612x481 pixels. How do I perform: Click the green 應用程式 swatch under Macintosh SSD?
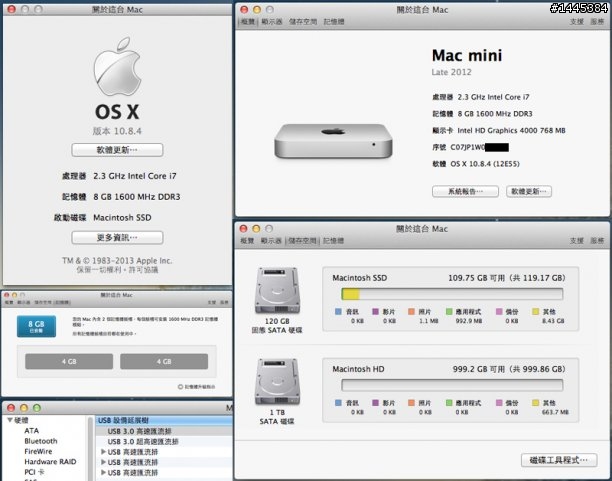pos(449,312)
